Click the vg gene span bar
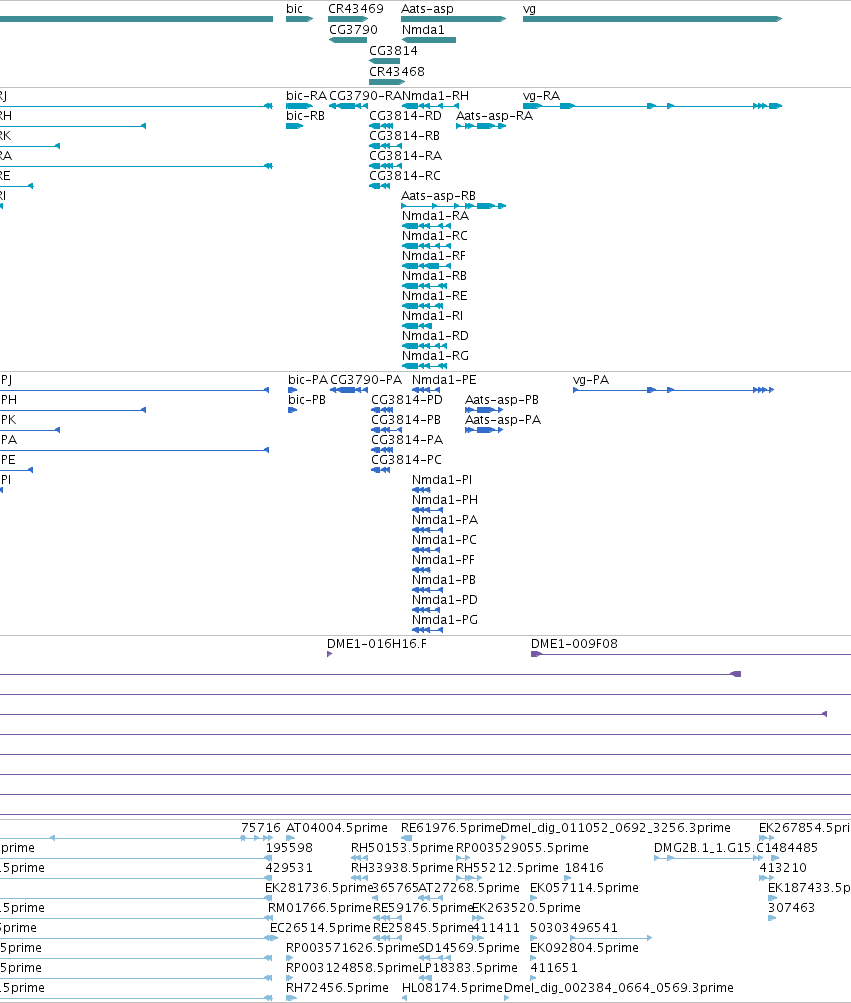The height and width of the screenshot is (1003, 851). [652, 19]
